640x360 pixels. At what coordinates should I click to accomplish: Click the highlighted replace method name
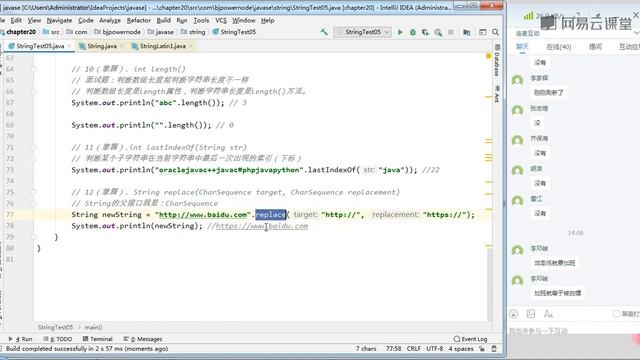pyautogui.click(x=270, y=214)
